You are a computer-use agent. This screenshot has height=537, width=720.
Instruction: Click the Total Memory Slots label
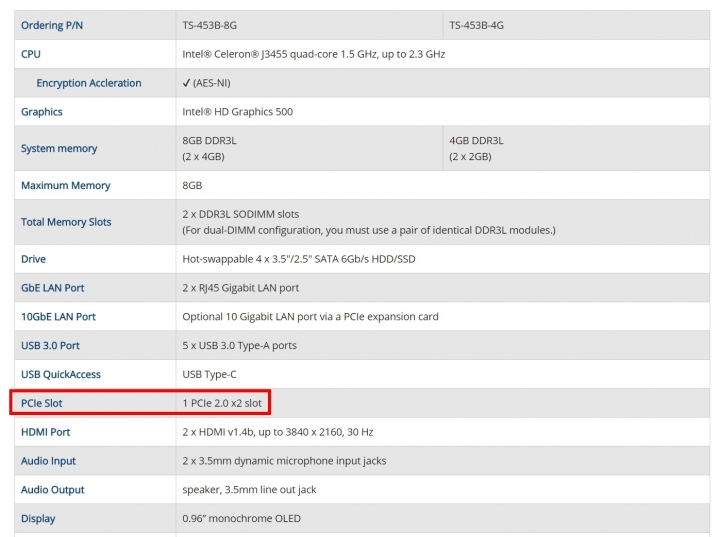click(66, 222)
